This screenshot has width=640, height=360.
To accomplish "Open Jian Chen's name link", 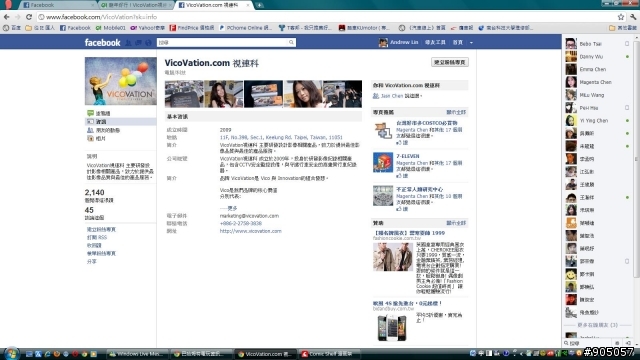I will pos(392,96).
